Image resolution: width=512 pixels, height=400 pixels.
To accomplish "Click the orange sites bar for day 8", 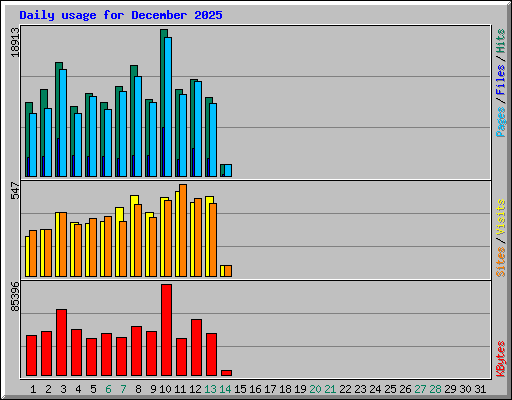I will (138, 240).
